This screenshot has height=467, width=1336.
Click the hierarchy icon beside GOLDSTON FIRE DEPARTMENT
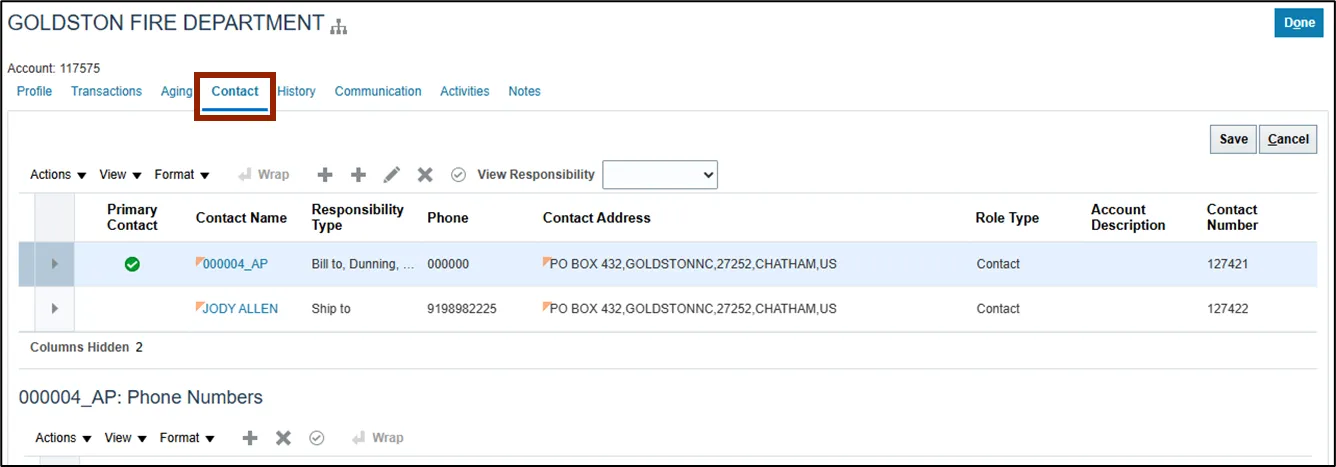338,27
